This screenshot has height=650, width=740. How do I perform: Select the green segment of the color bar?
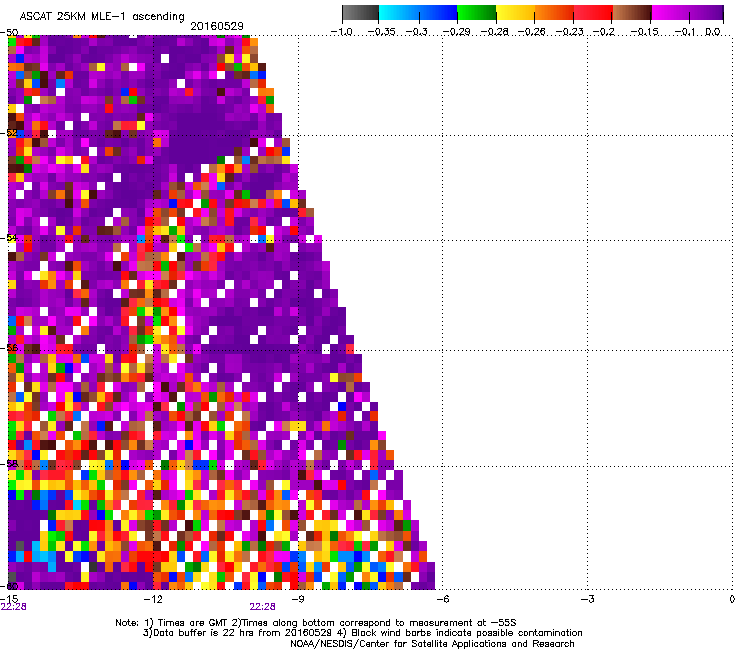pyautogui.click(x=477, y=13)
